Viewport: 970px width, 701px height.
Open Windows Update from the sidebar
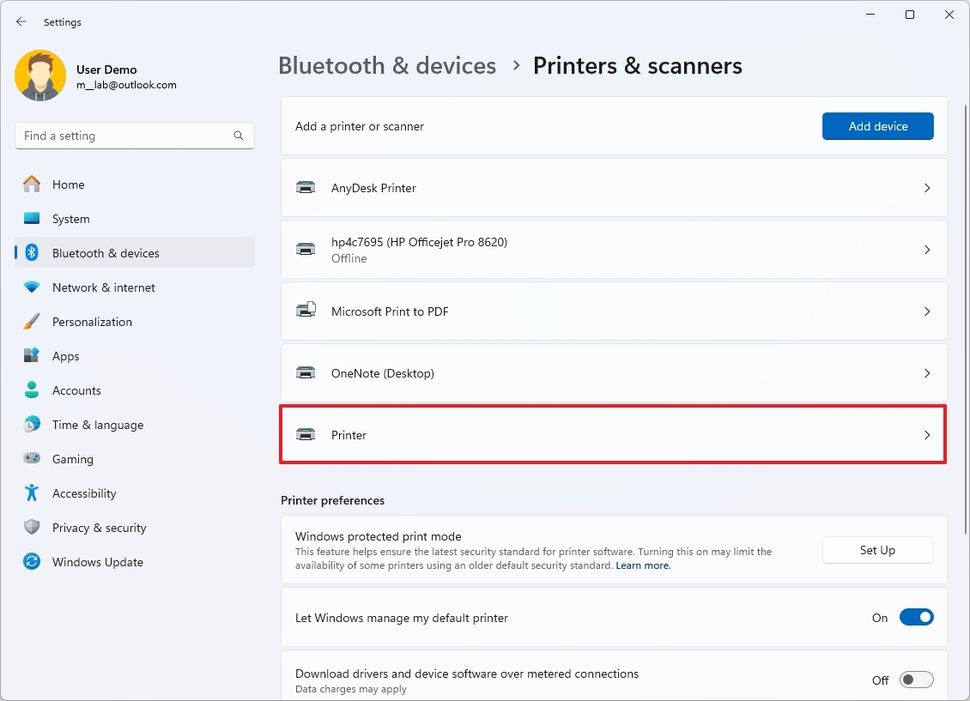click(35, 562)
